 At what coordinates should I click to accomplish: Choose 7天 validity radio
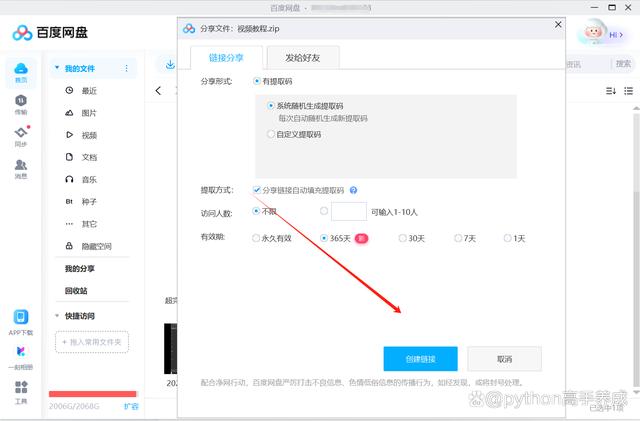point(458,238)
